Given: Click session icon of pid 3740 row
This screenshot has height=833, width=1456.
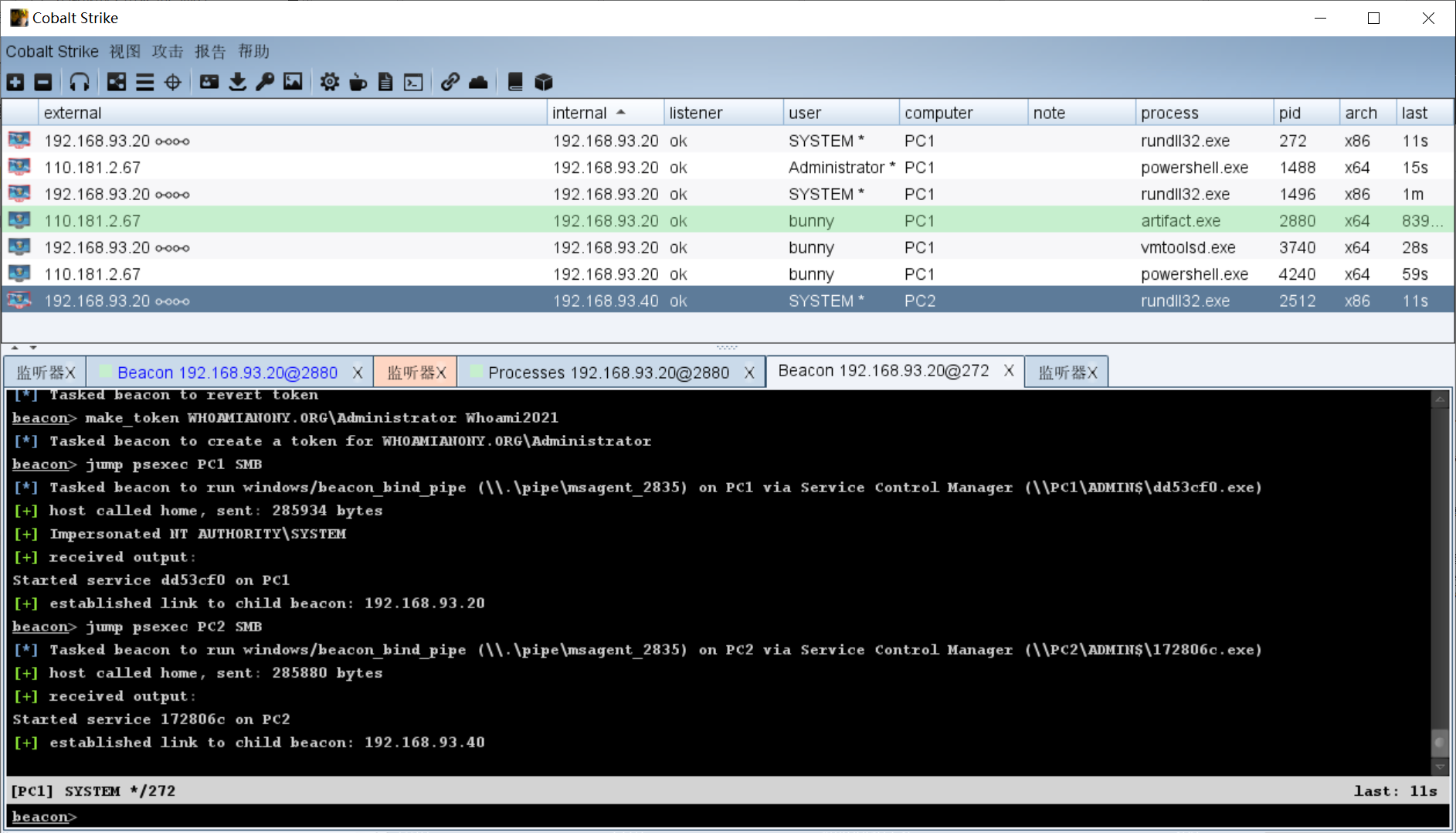Looking at the screenshot, I should 19,247.
